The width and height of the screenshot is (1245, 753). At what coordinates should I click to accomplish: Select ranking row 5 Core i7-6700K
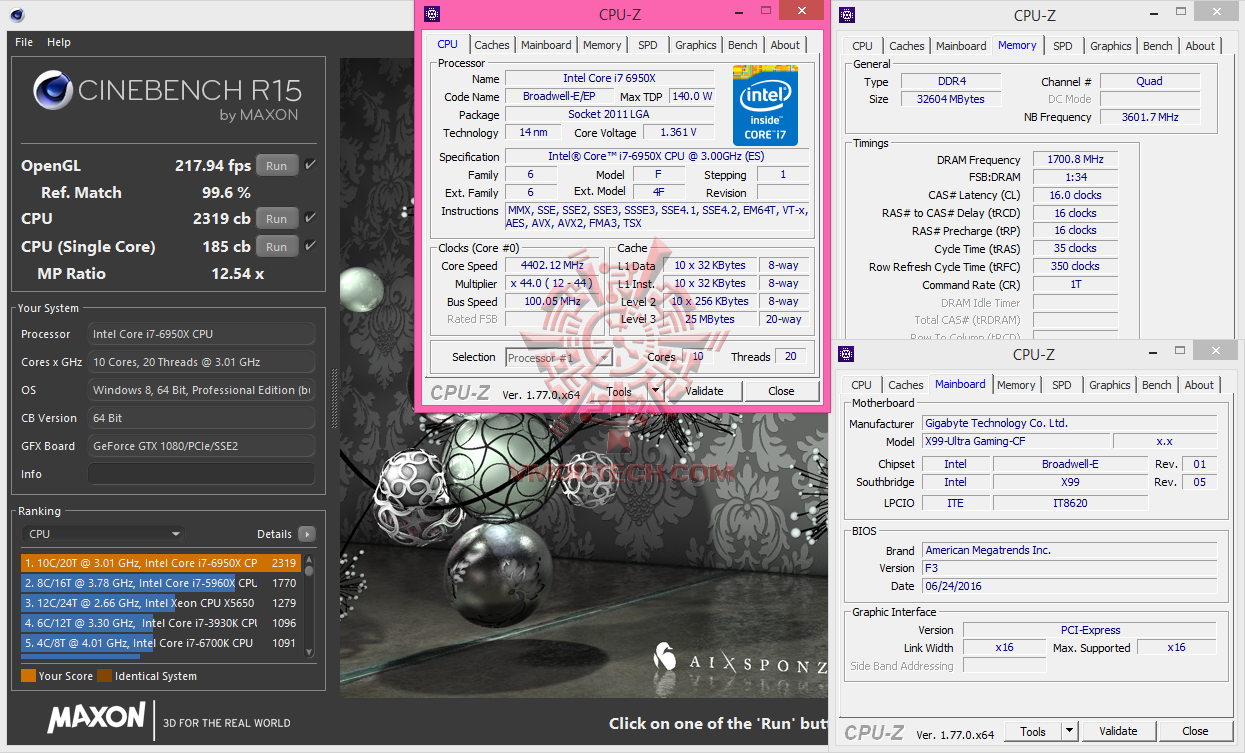click(160, 643)
